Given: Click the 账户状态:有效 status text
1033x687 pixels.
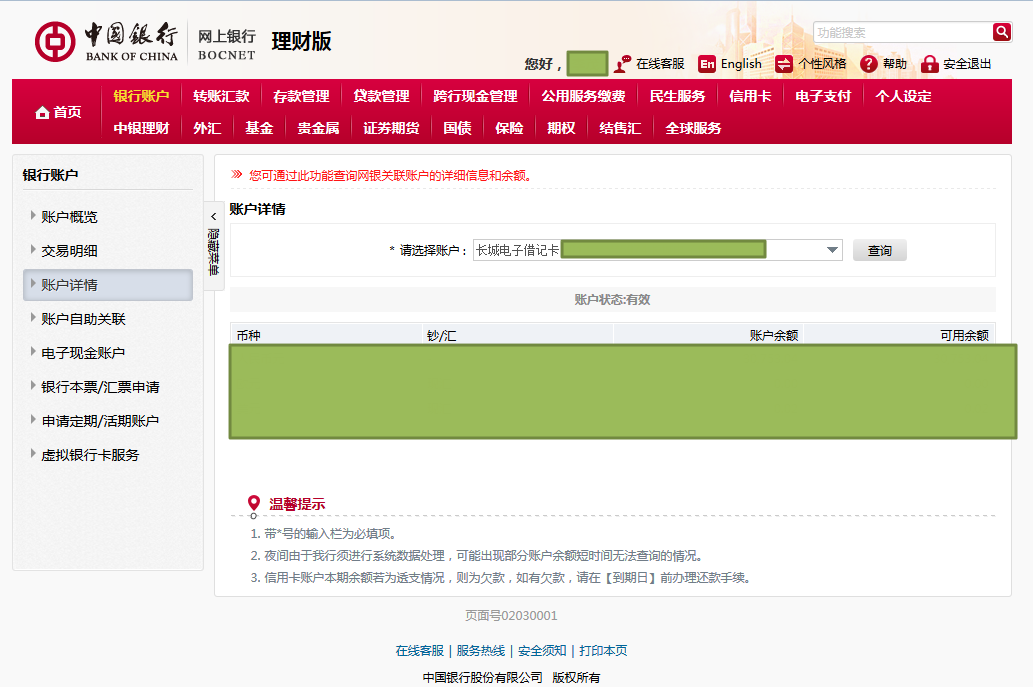Looking at the screenshot, I should [x=612, y=300].
